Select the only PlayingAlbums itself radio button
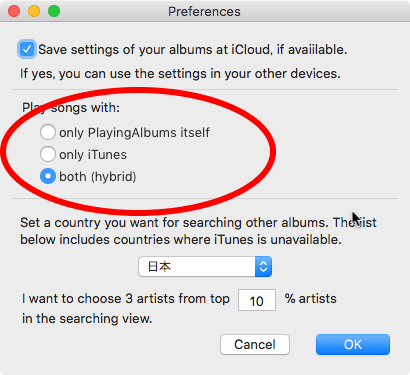The width and height of the screenshot is (410, 375). 48,132
